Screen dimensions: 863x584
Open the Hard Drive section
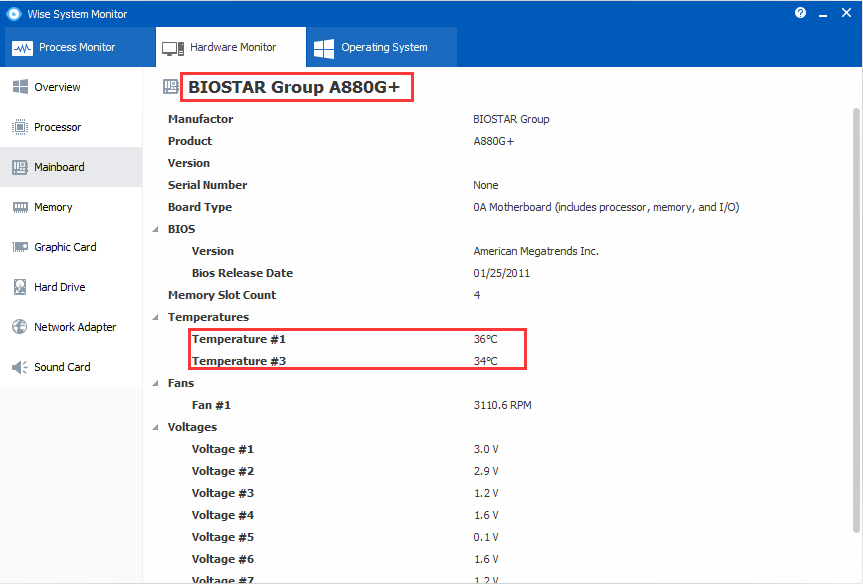point(71,287)
